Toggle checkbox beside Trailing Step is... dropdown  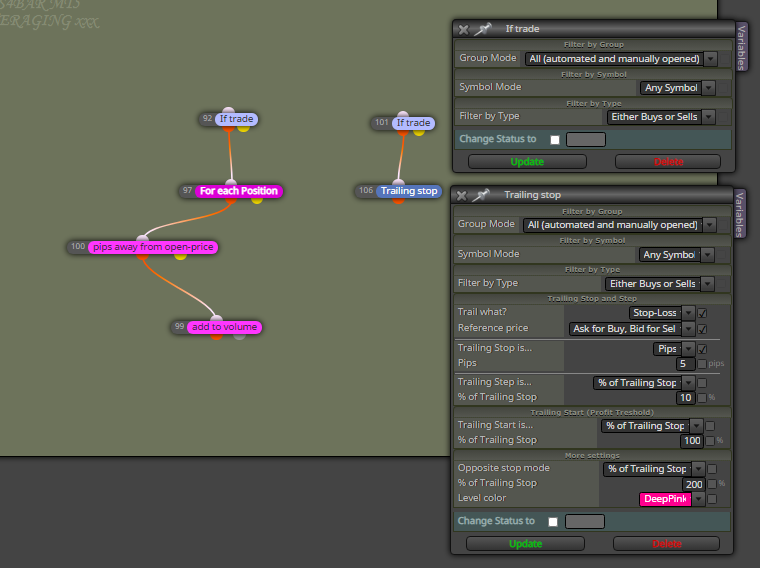[702, 383]
